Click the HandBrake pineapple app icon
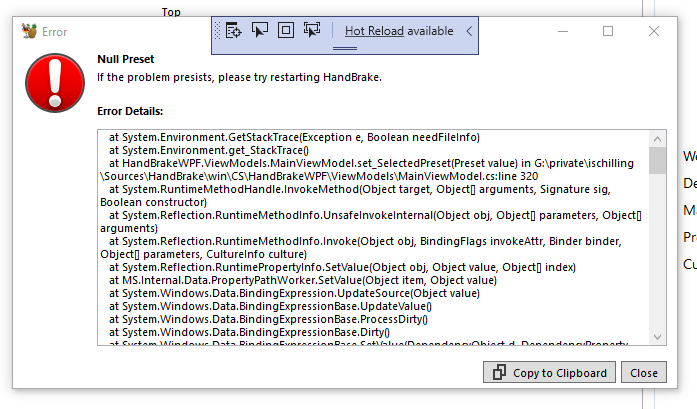The height and width of the screenshot is (409, 697). click(29, 31)
